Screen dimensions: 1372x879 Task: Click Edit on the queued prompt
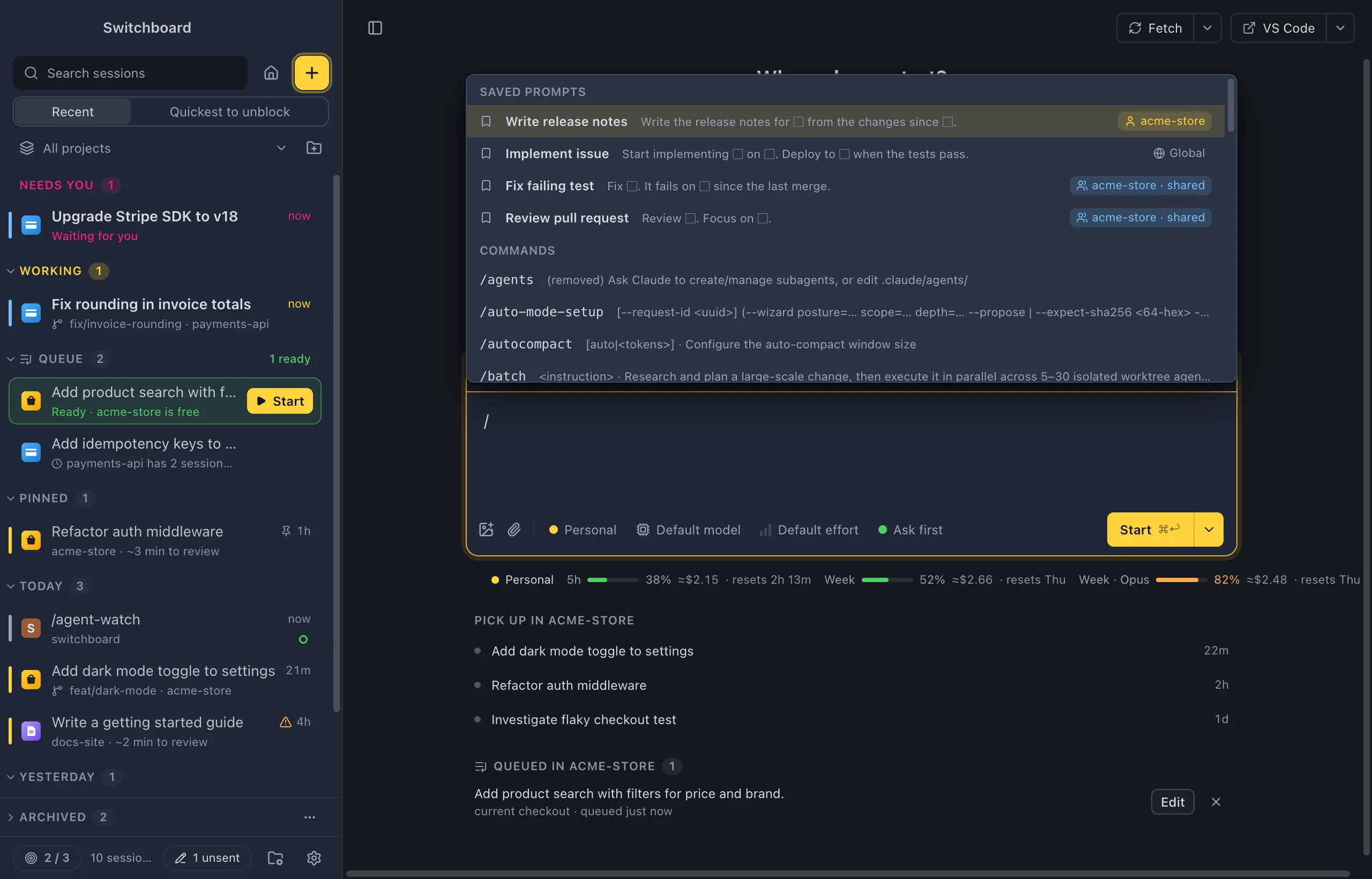point(1172,802)
